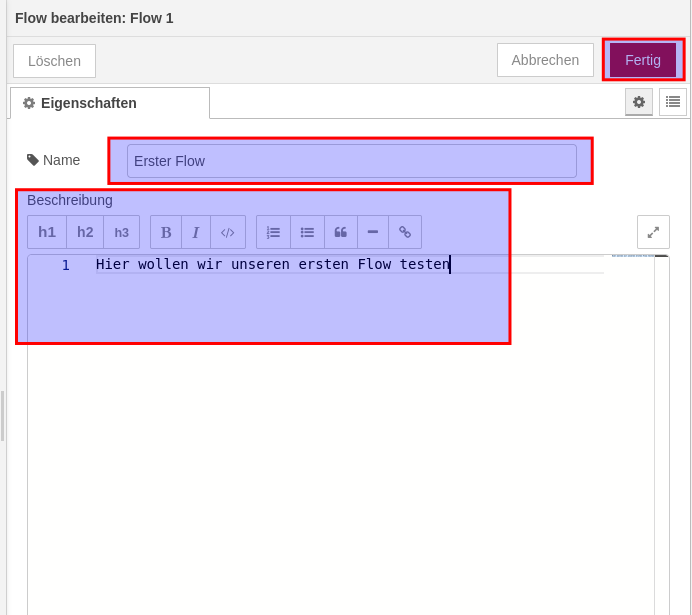This screenshot has width=692, height=615.
Task: Apply heading 2 formatting in description toolbar
Action: coord(85,232)
